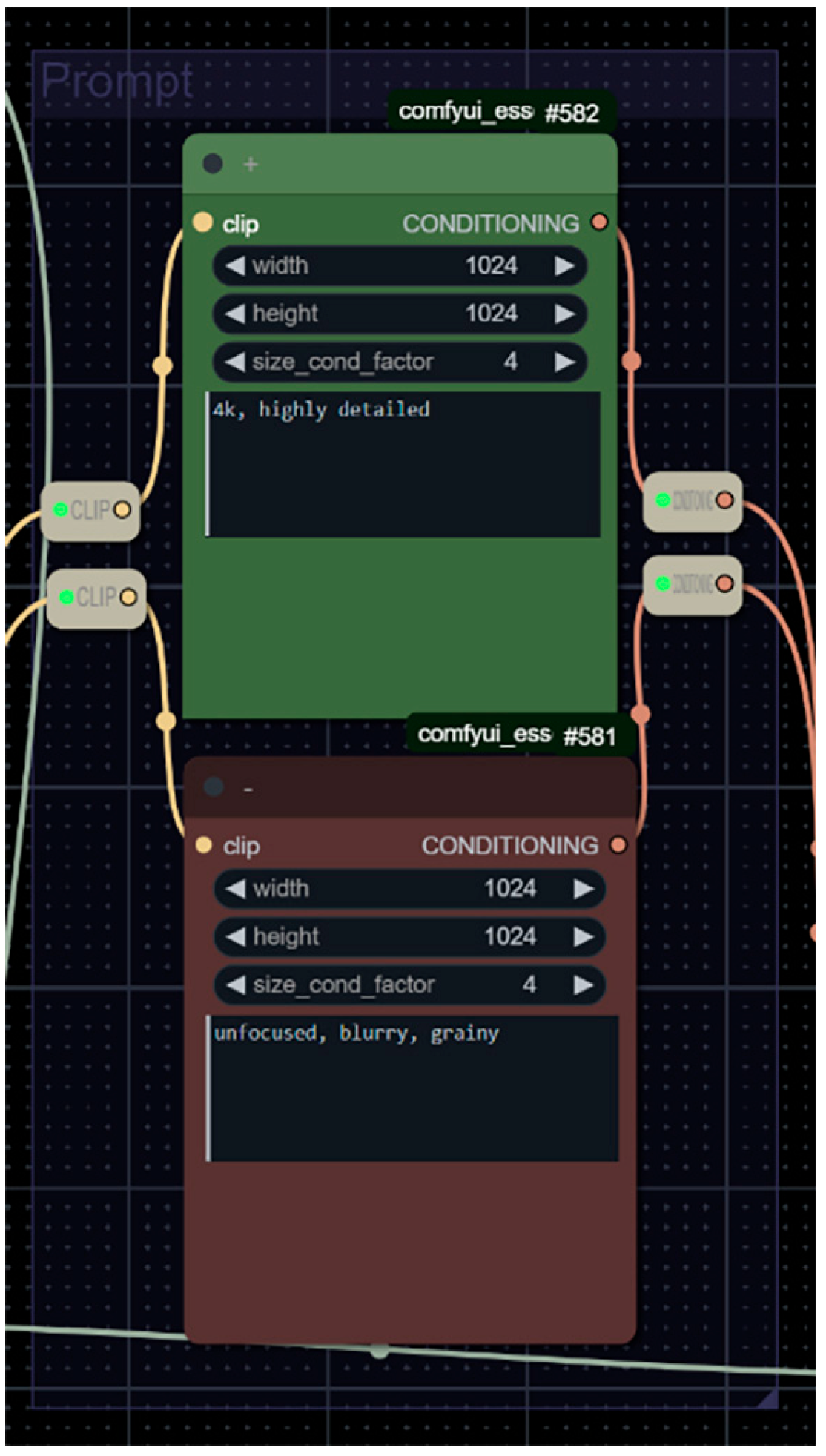The height and width of the screenshot is (1456, 826).
Task: Click the clip input port on red node
Action: [x=203, y=845]
